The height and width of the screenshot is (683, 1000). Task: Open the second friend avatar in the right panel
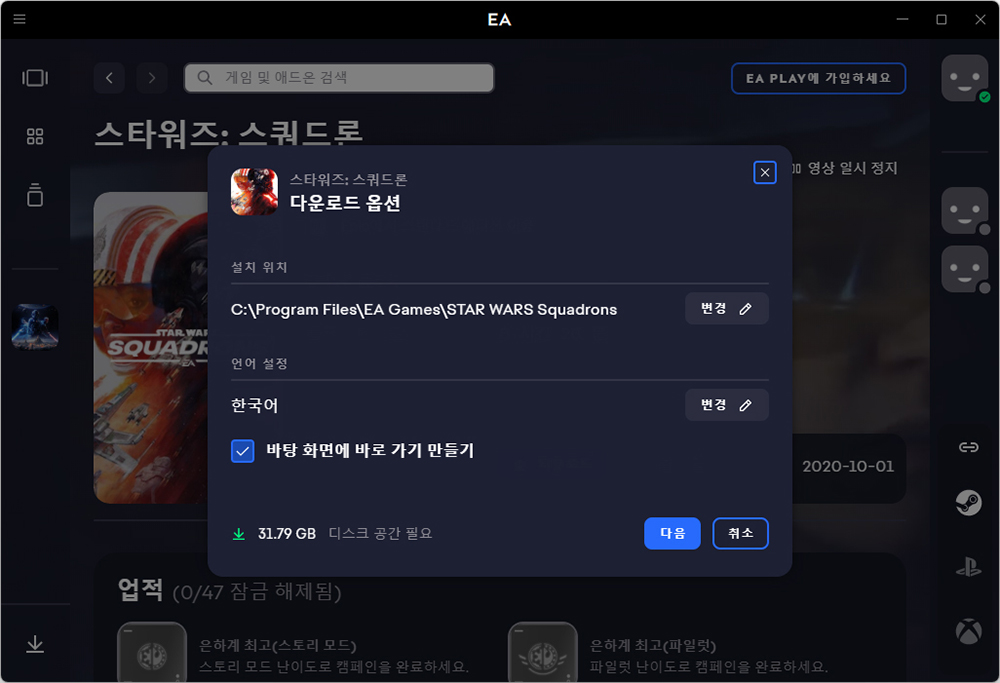(965, 269)
